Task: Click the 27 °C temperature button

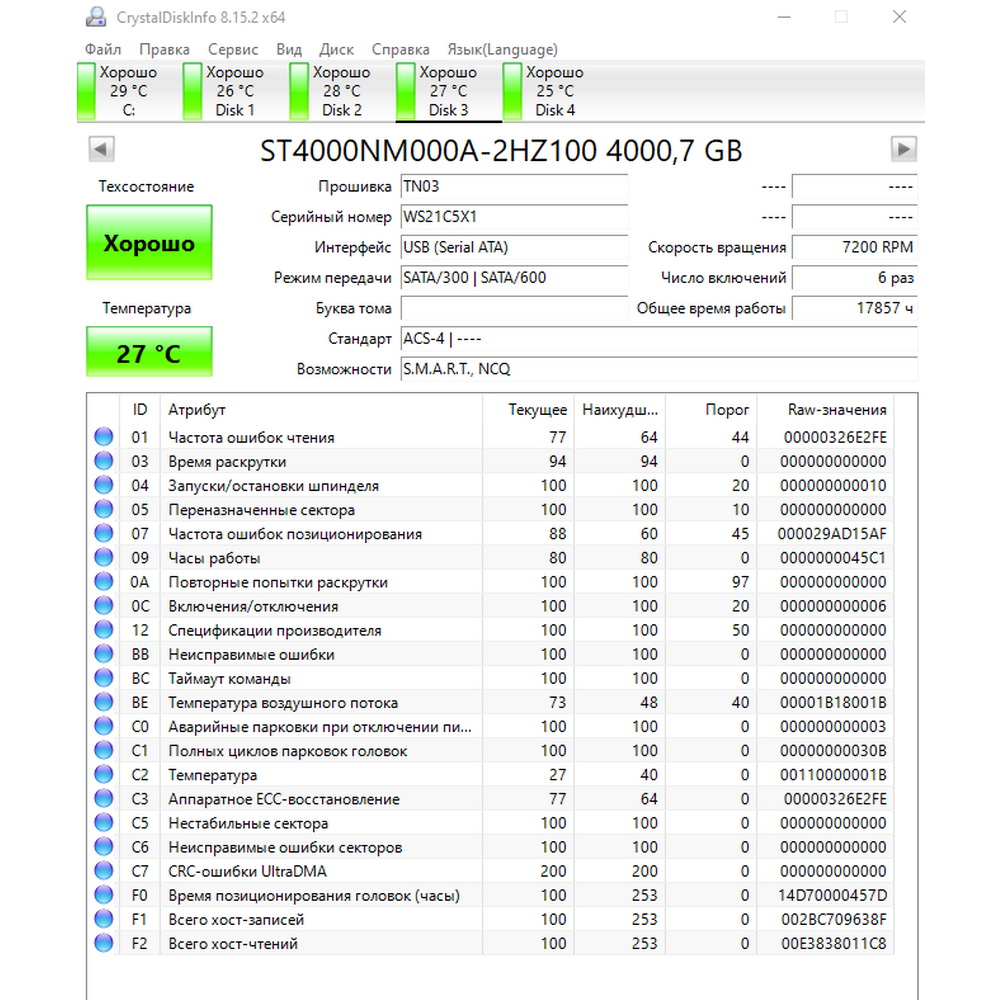Action: pyautogui.click(x=149, y=352)
